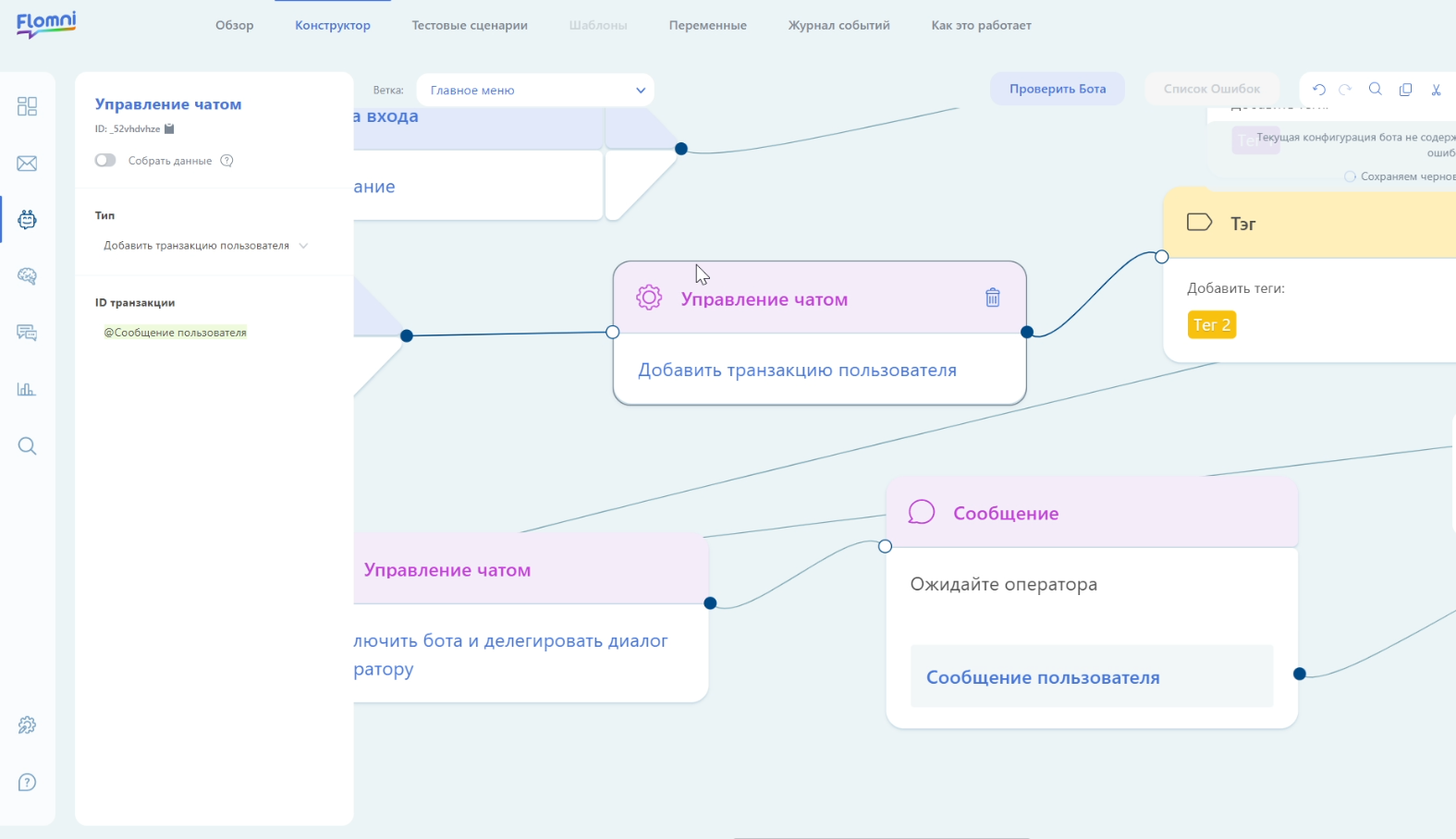Click the ID транзакции field @Сообщение пользователя
The height and width of the screenshot is (839, 1456).
coord(176,333)
